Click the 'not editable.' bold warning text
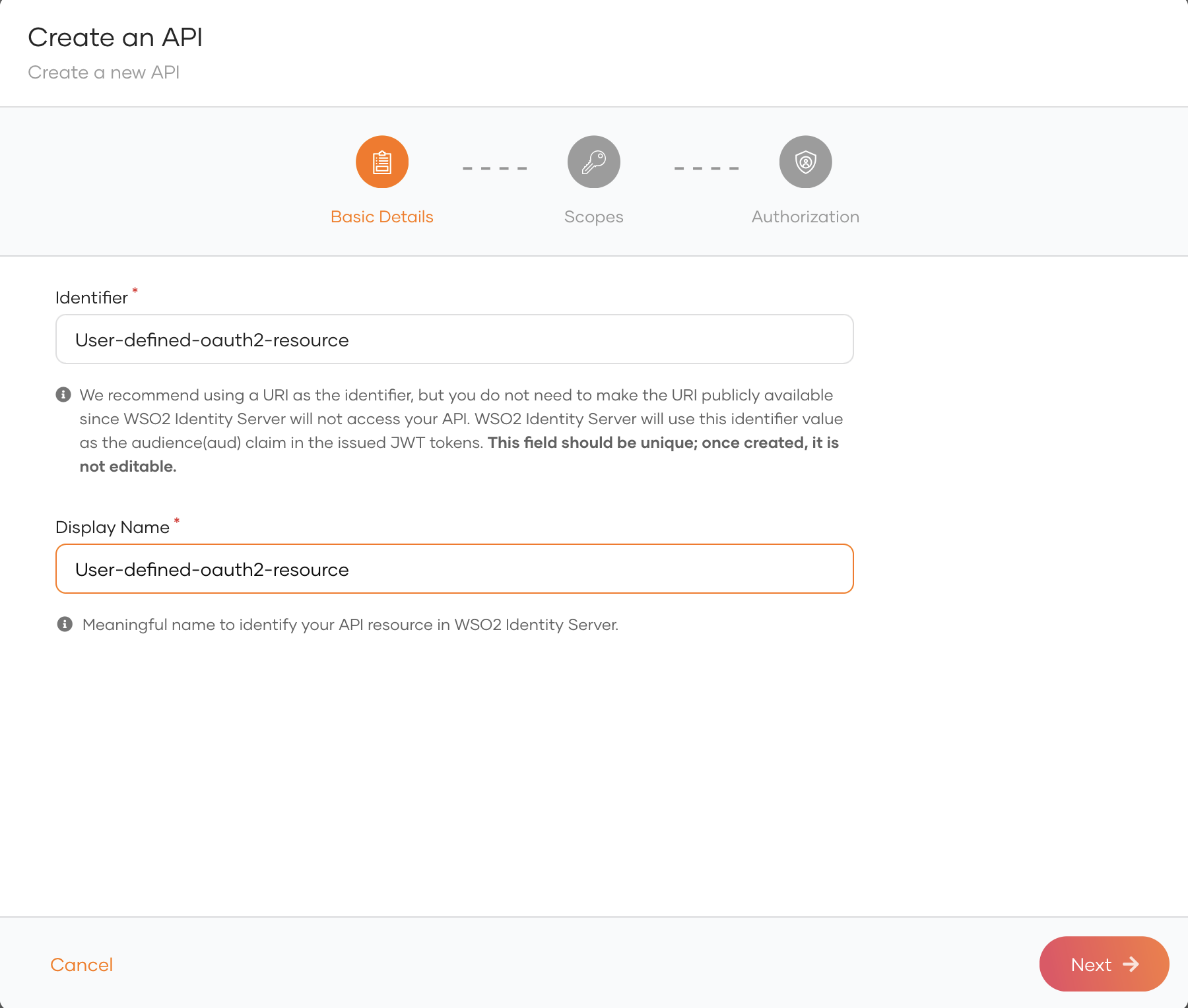Image resolution: width=1188 pixels, height=1008 pixels. [128, 466]
